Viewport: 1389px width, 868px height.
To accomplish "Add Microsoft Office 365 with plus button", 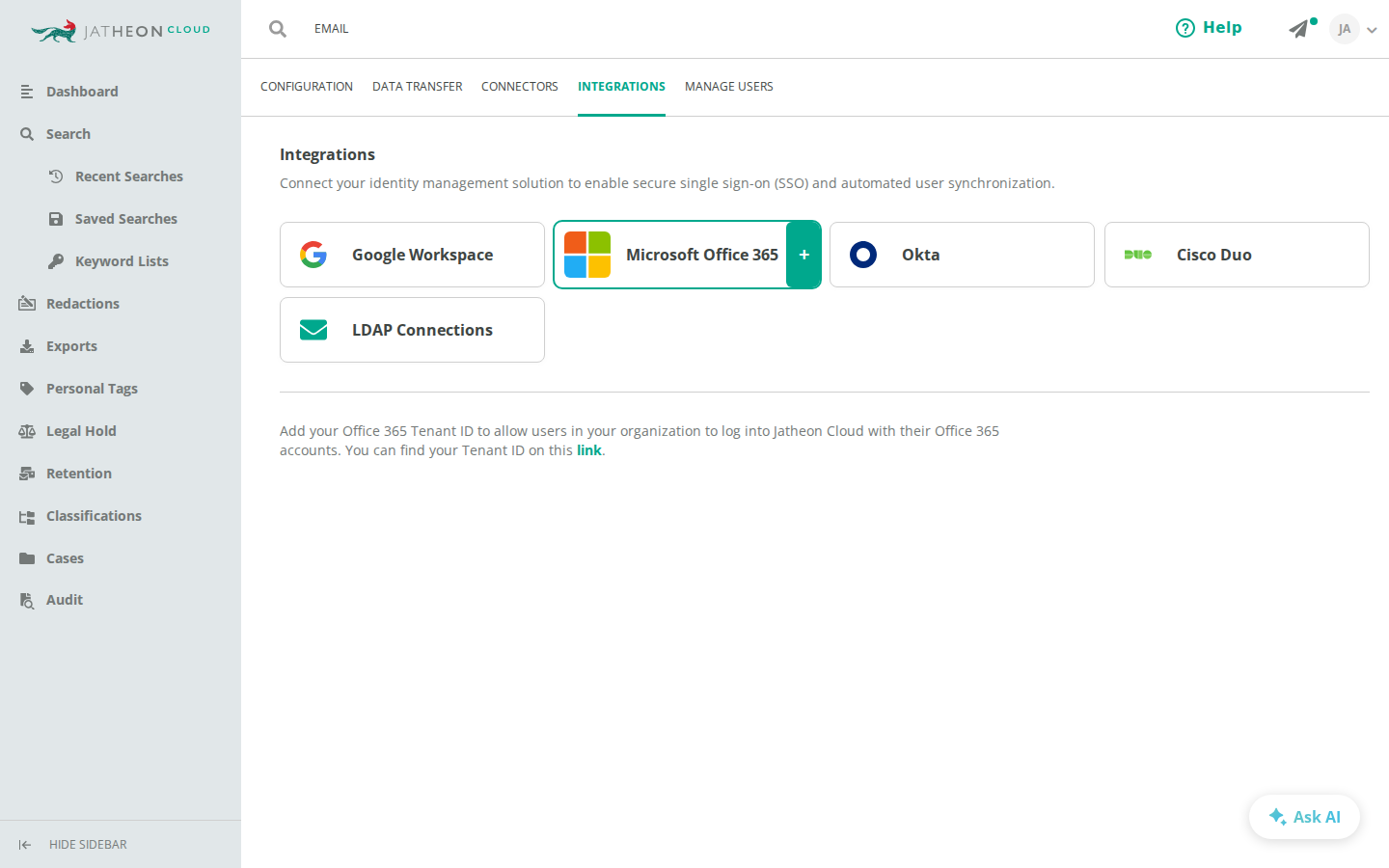I will click(x=803, y=255).
